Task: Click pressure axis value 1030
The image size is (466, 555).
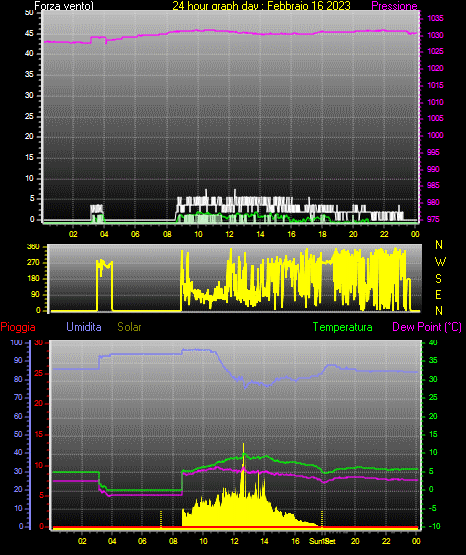Action: [x=435, y=35]
